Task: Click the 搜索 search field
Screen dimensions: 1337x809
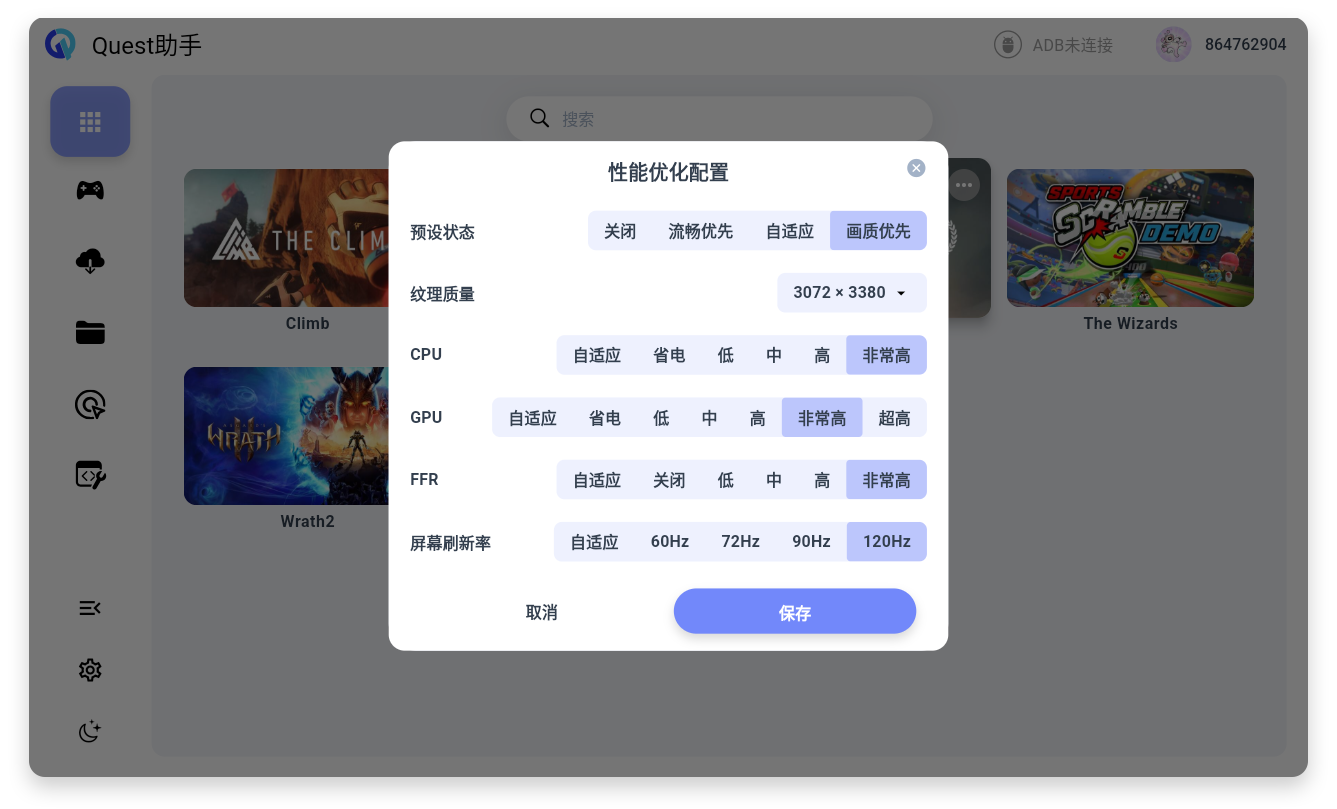Action: click(720, 119)
